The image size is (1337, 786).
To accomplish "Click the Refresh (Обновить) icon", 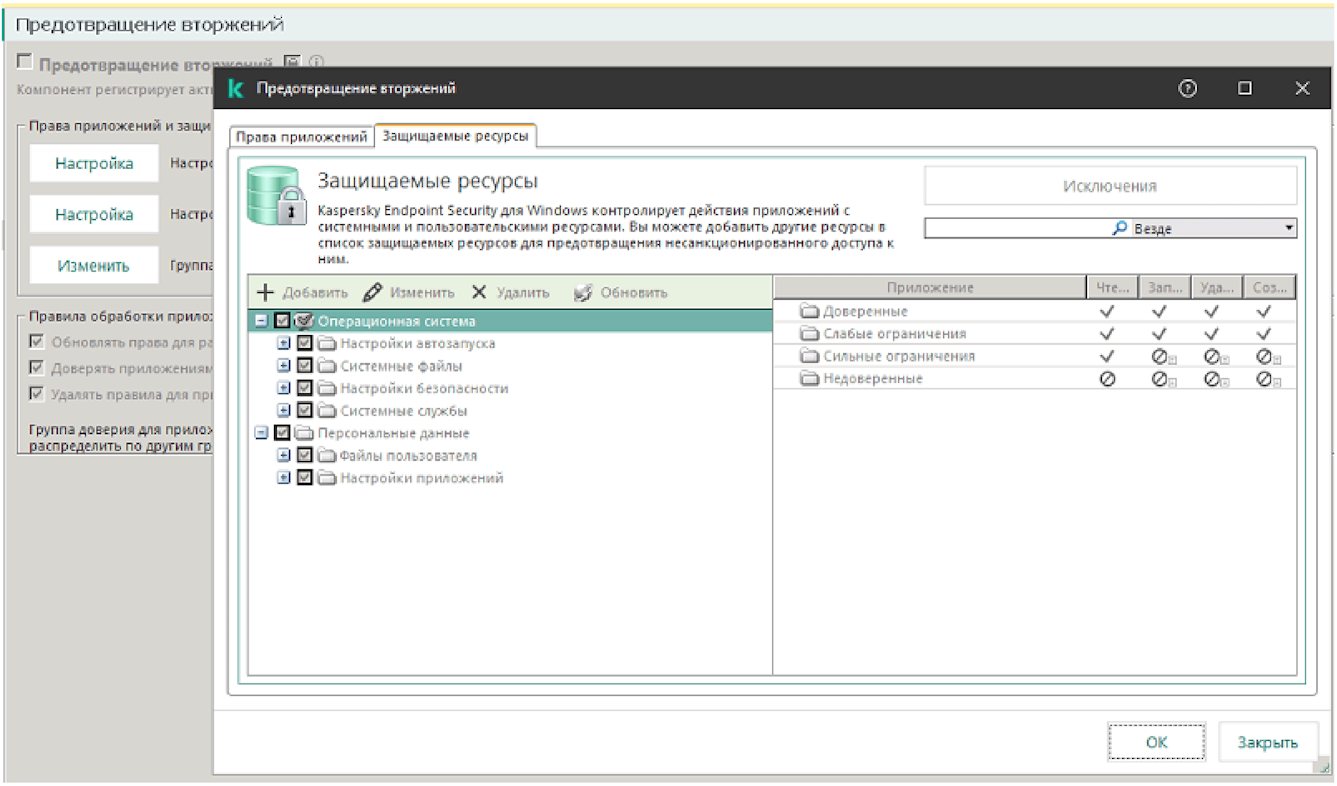I will 584,293.
